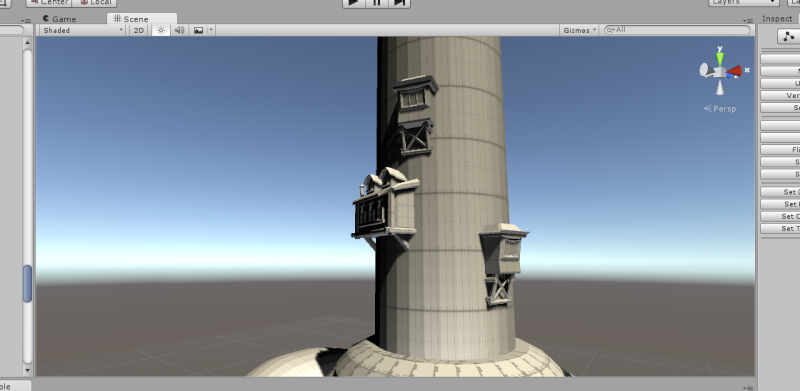Toggle 2D view mode
800x391 pixels.
(x=139, y=30)
